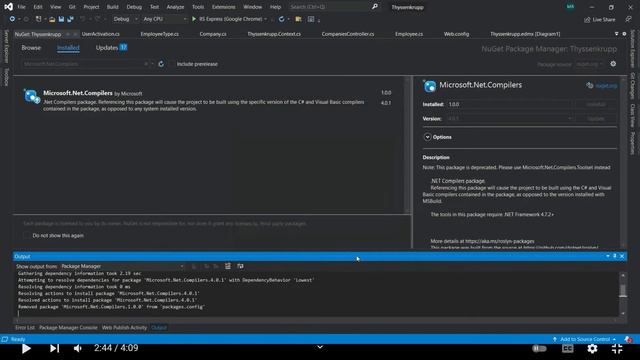Open the Build menu

(x=112, y=7)
